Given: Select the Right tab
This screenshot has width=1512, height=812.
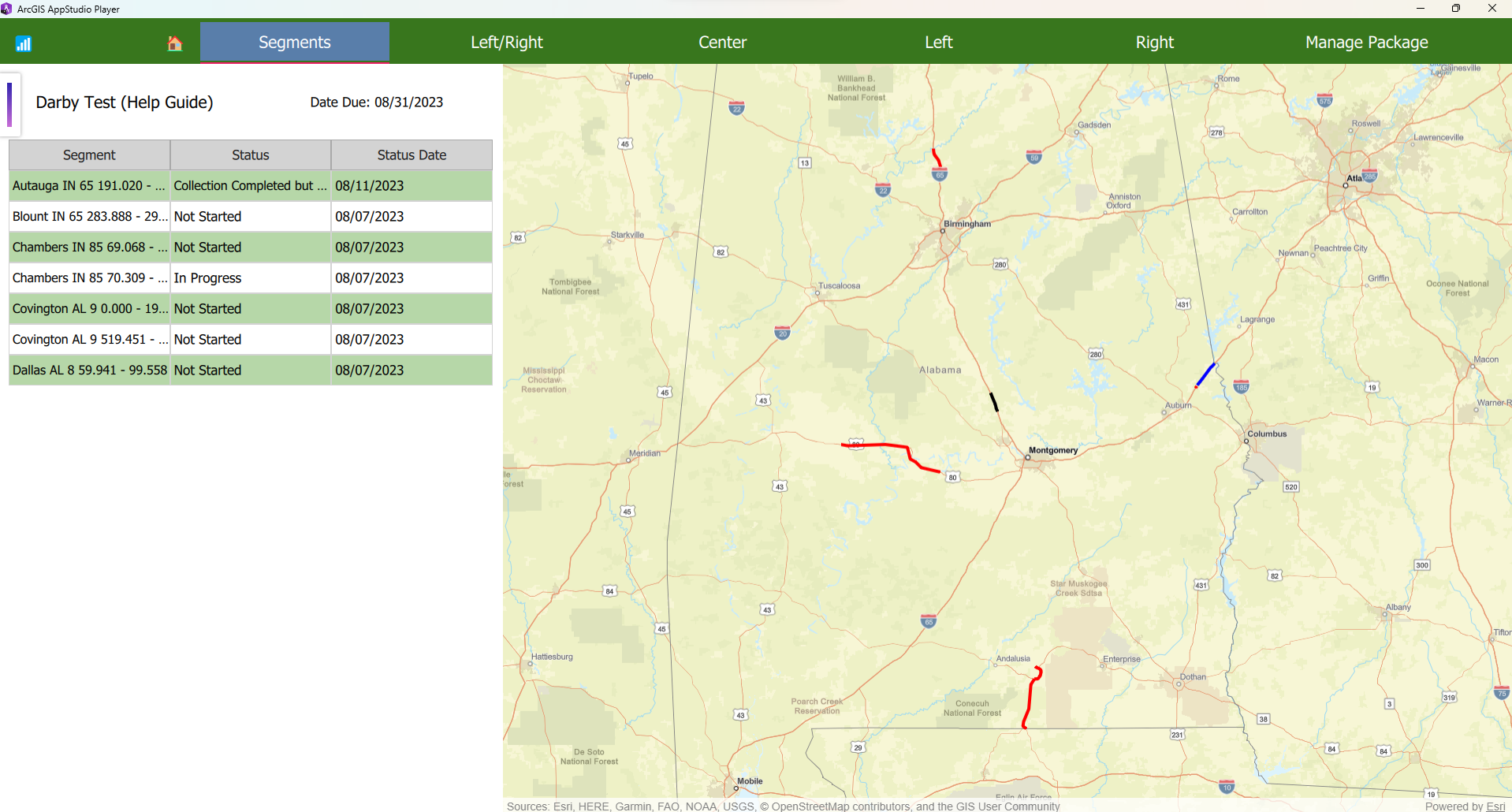Looking at the screenshot, I should (1155, 42).
